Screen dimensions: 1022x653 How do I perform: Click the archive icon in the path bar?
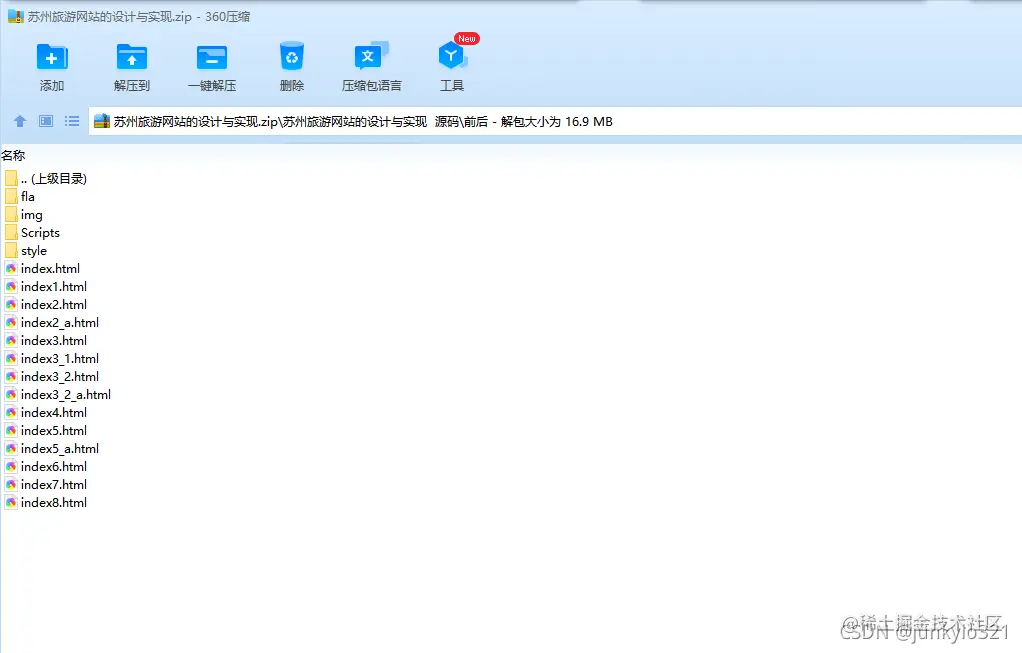coord(102,121)
